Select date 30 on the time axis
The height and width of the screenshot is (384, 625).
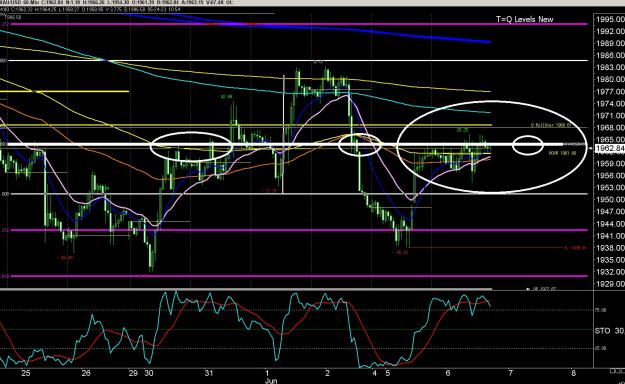point(149,373)
